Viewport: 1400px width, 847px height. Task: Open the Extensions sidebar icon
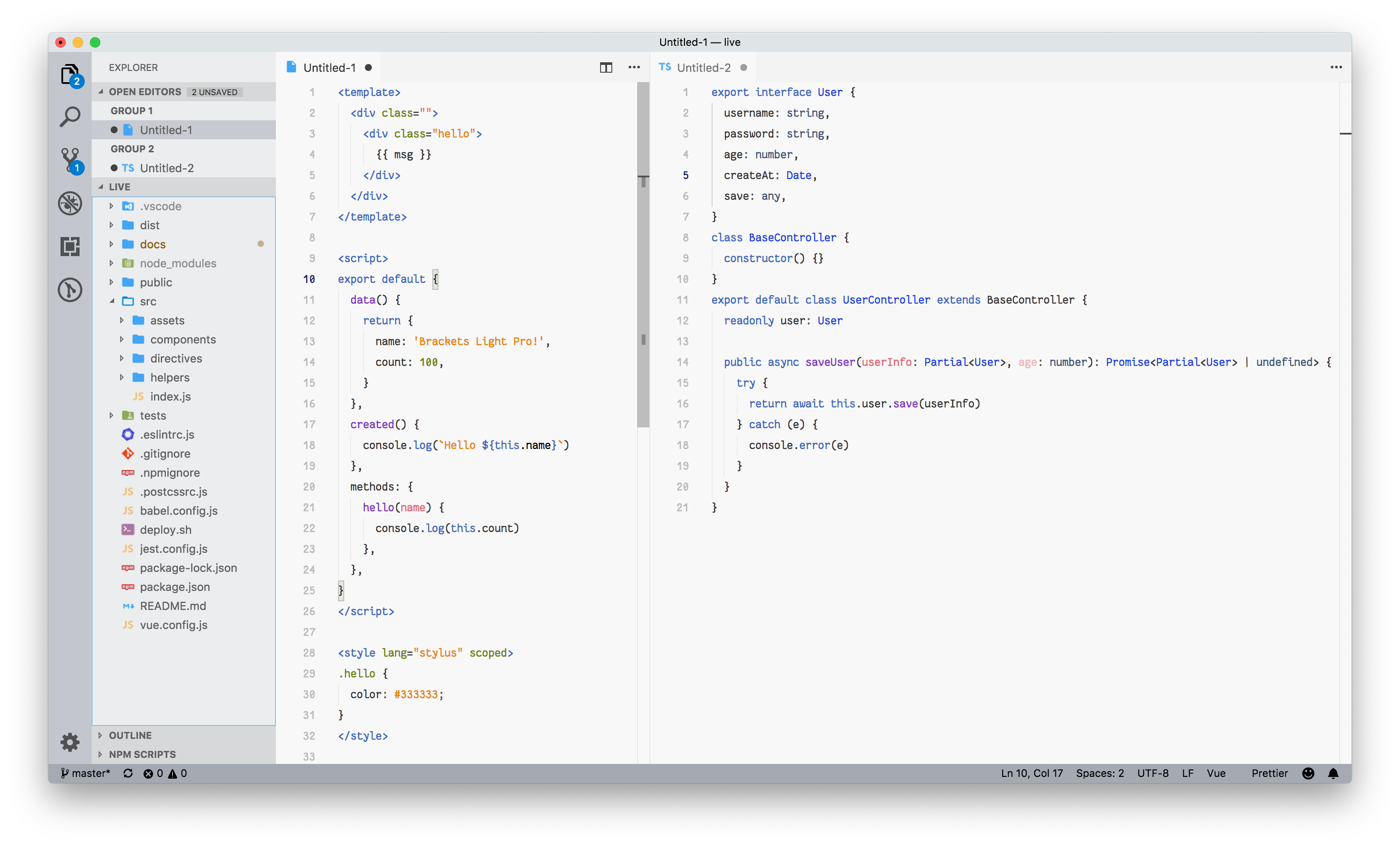(x=70, y=247)
